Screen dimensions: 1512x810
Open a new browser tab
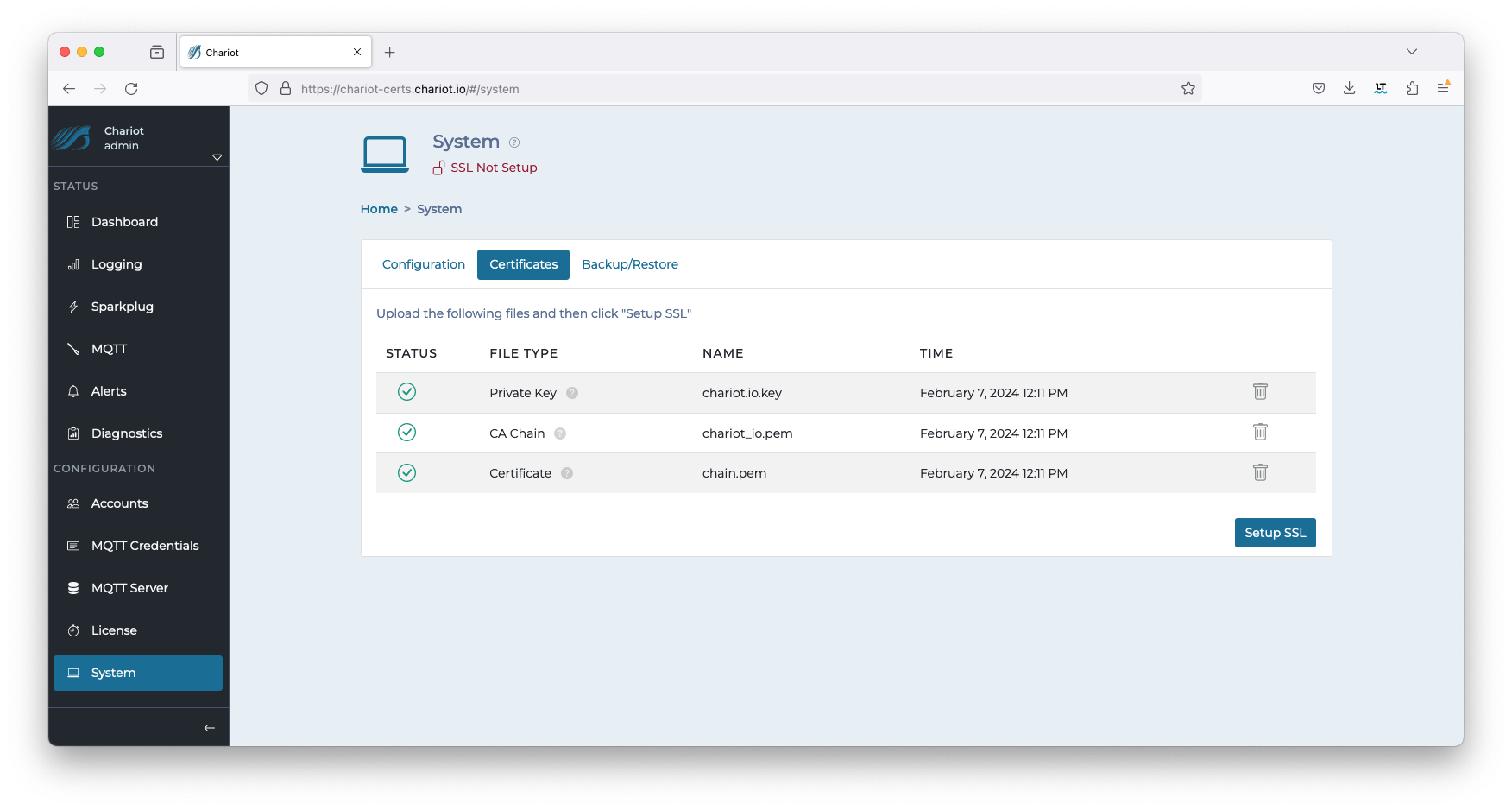click(x=390, y=53)
